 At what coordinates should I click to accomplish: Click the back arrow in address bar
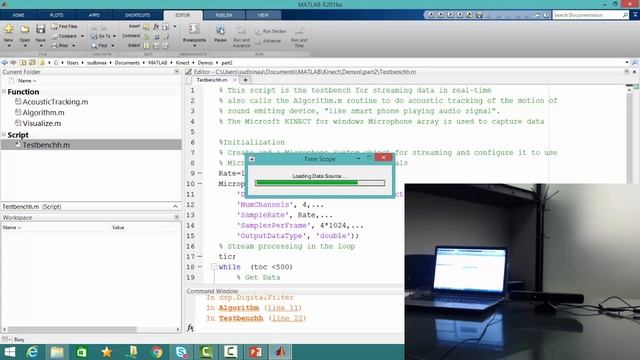4,62
